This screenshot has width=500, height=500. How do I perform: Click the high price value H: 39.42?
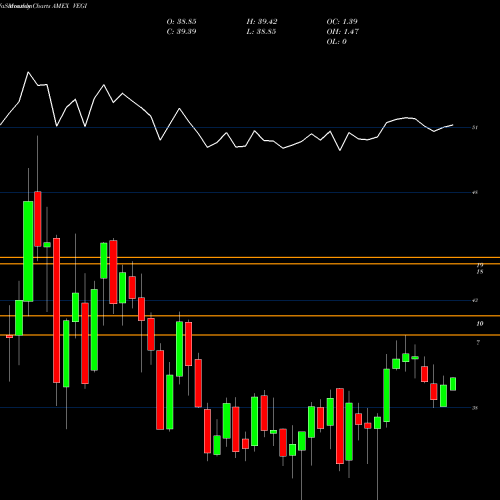pos(262,22)
